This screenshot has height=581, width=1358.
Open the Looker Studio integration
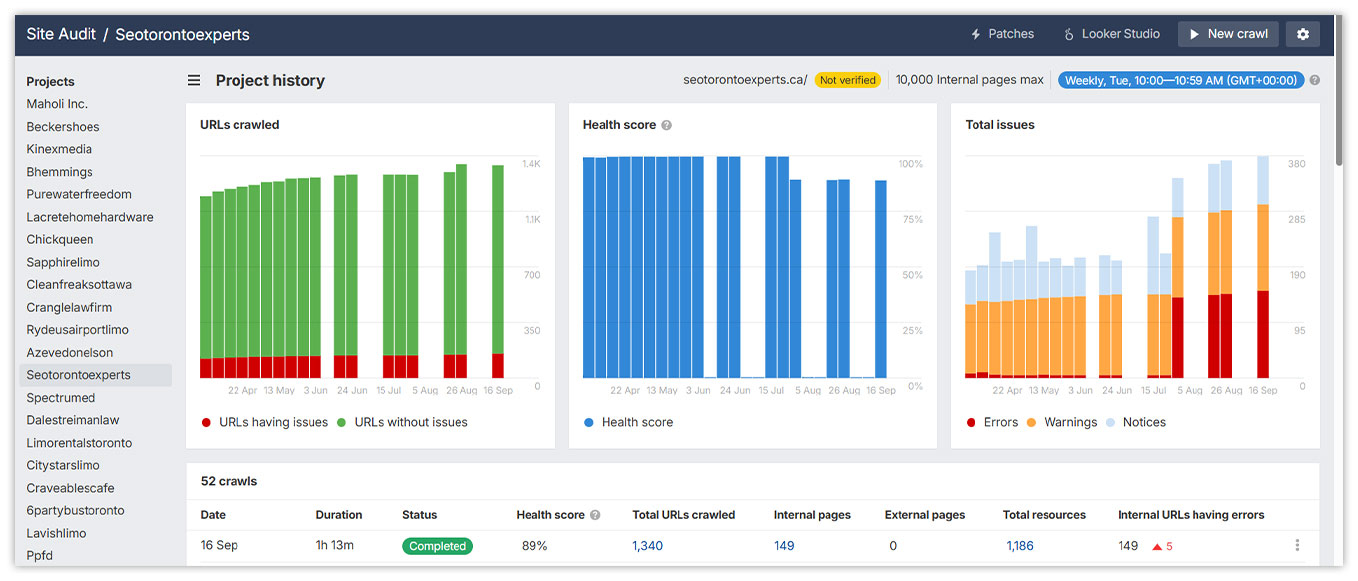click(x=1111, y=33)
